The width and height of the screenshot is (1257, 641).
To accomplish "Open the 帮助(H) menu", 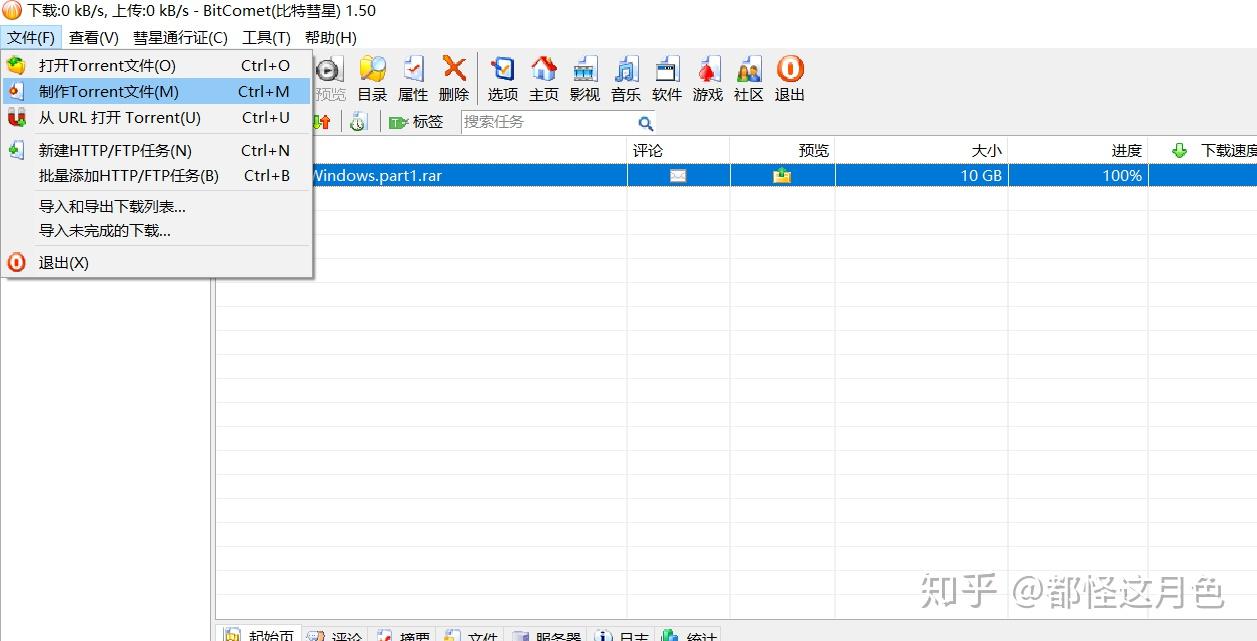I will (x=331, y=38).
